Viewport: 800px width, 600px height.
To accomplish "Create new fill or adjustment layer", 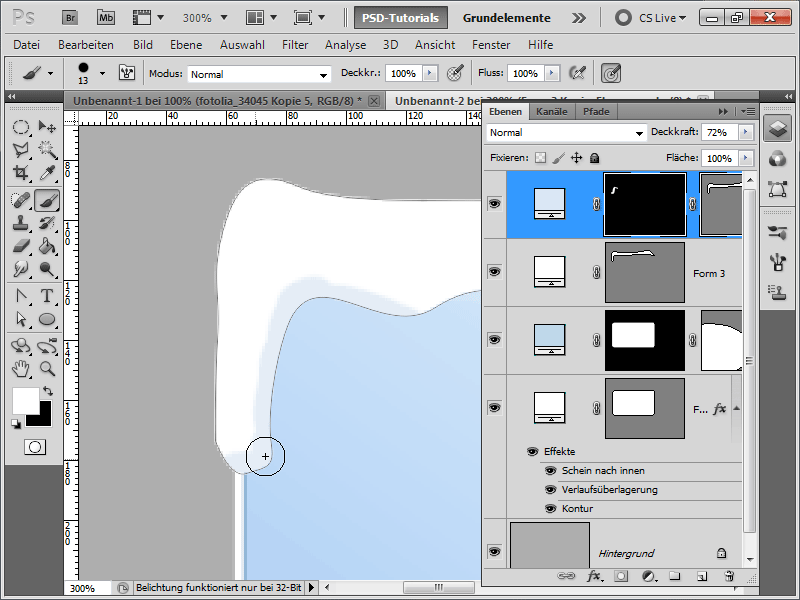I will 648,576.
